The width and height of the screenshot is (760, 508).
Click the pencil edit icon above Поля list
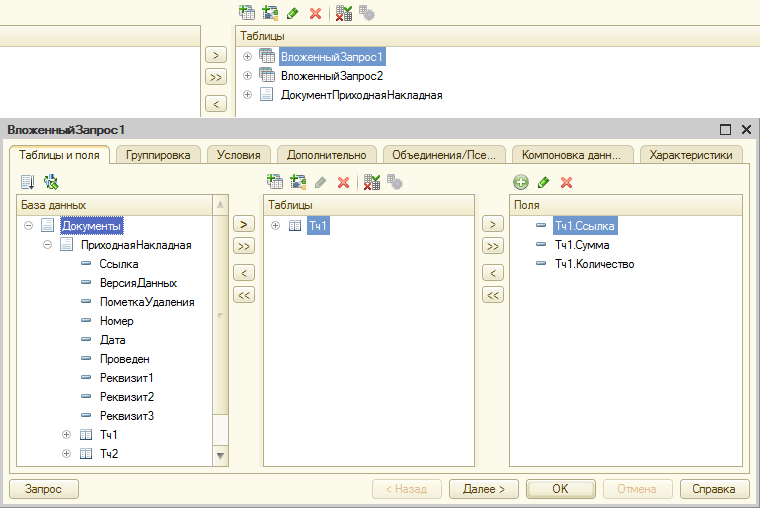[543, 182]
